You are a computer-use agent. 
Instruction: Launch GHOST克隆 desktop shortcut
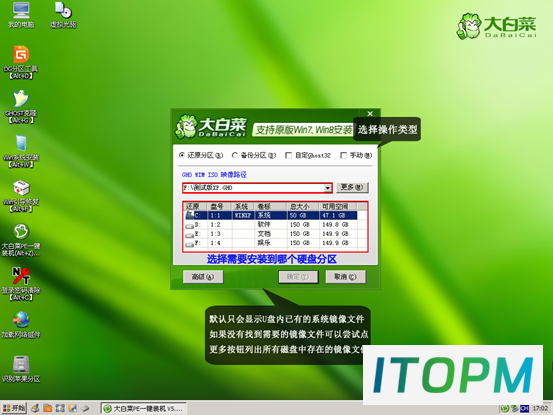(x=21, y=107)
